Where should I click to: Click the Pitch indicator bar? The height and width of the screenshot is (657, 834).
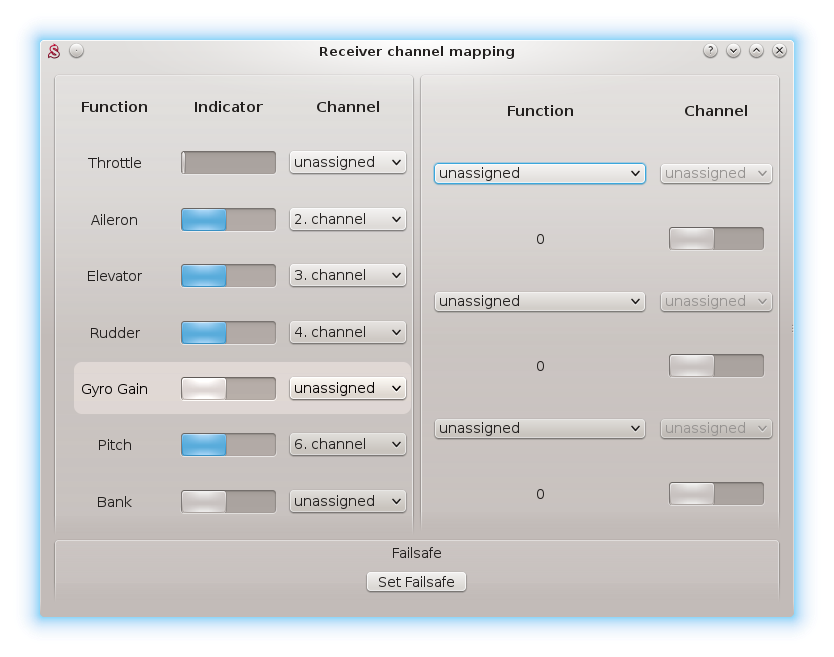point(228,444)
